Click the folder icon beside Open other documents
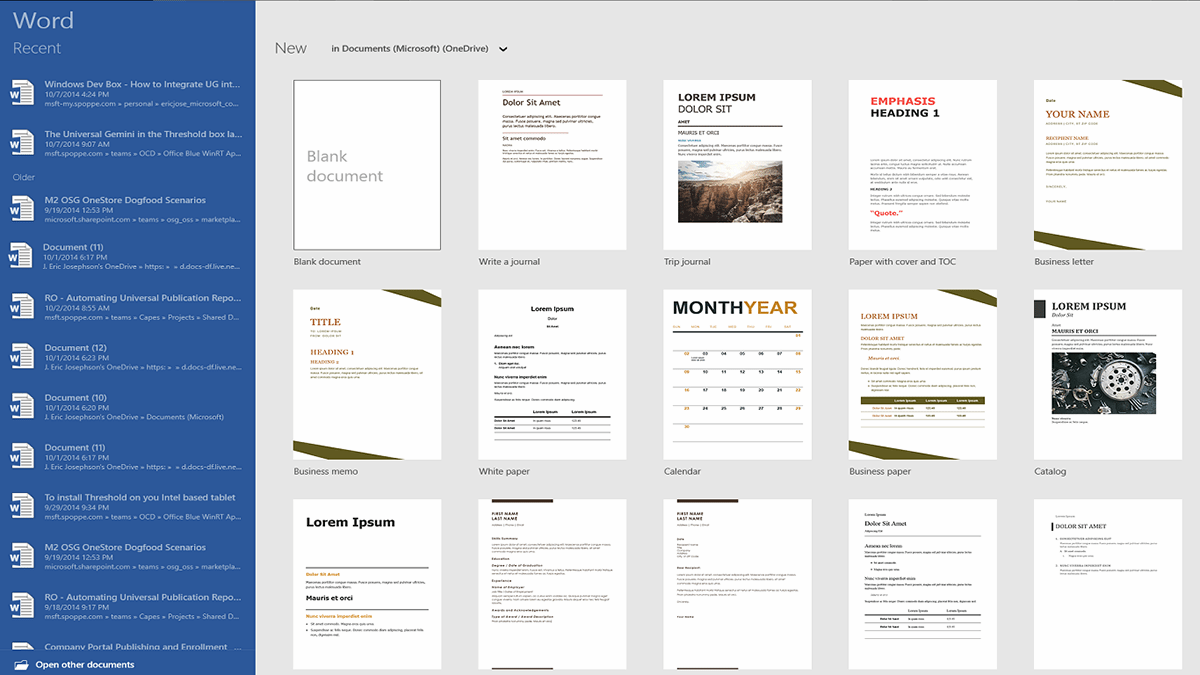Screen dimensions: 1200x675 tap(21, 665)
